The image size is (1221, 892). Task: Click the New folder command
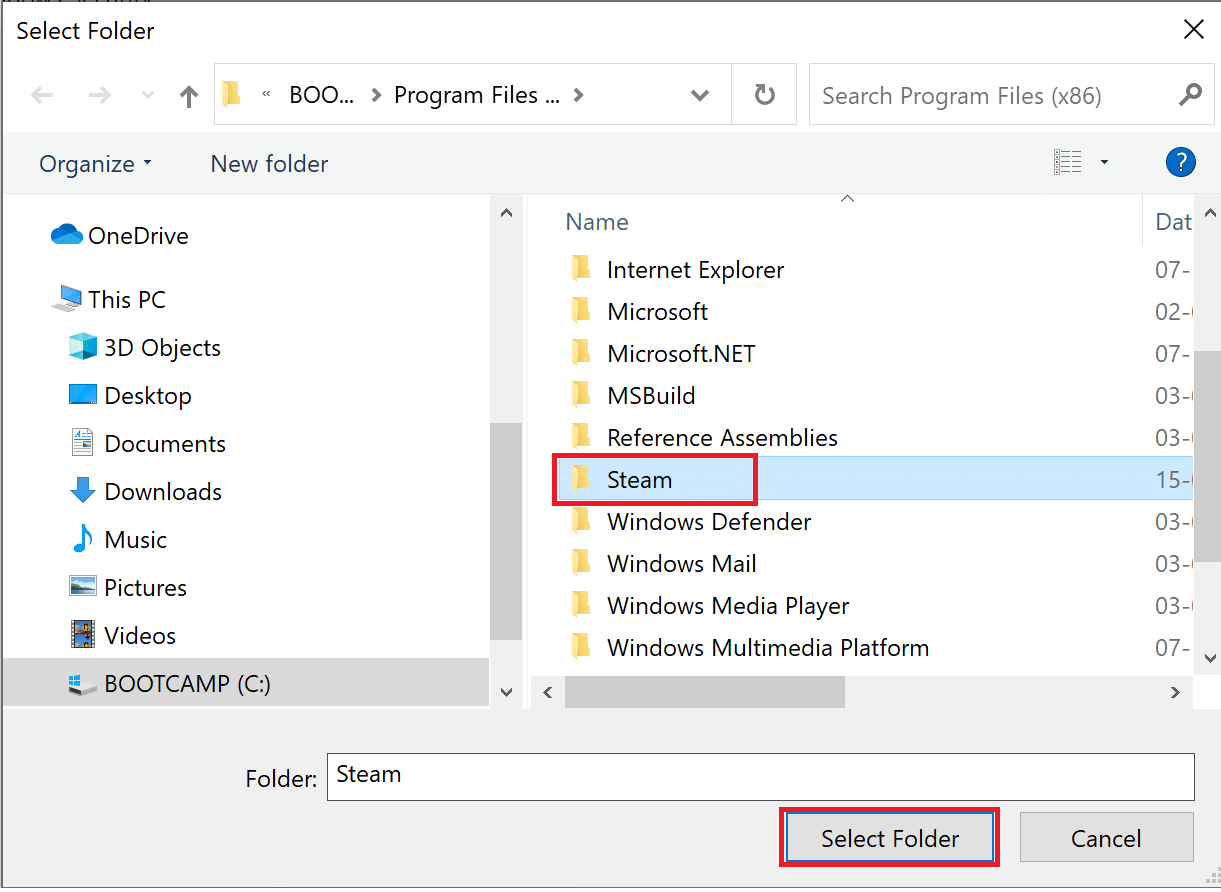(x=268, y=163)
